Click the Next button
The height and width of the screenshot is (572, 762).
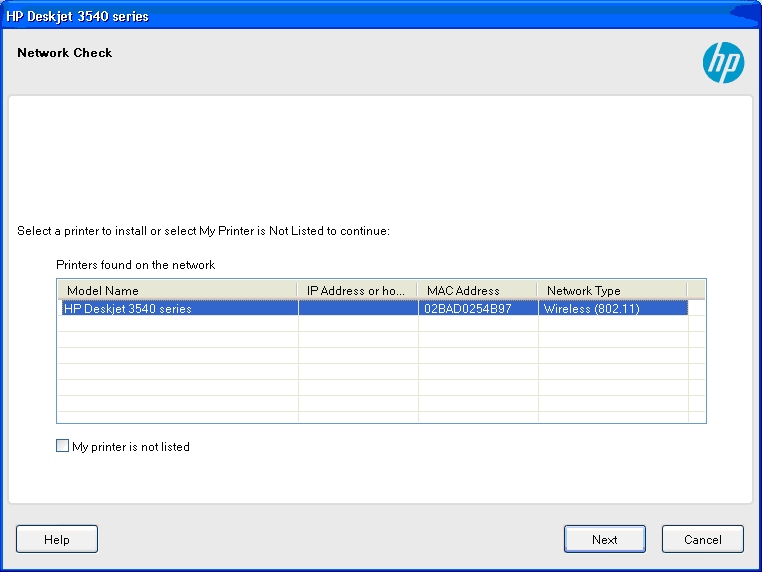click(604, 539)
